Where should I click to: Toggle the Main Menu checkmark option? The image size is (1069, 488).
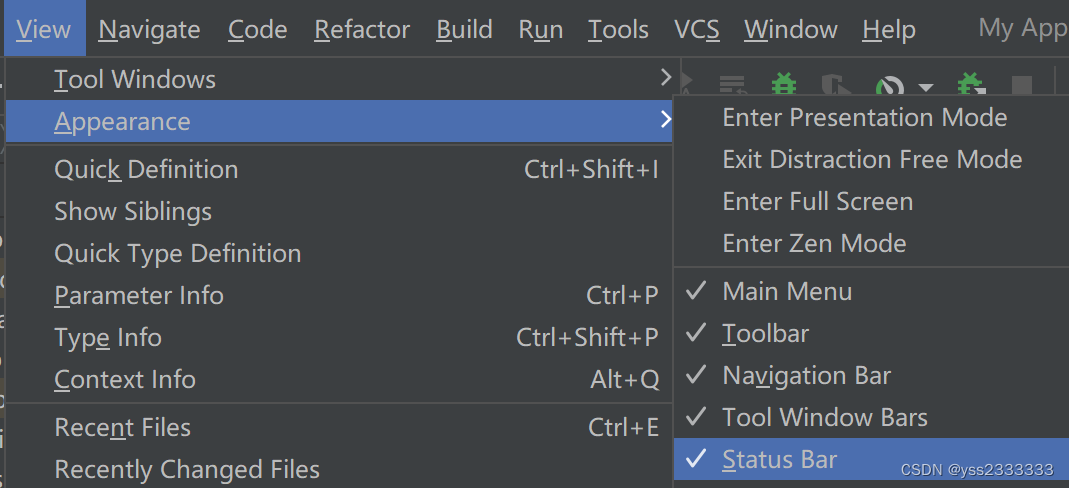787,292
